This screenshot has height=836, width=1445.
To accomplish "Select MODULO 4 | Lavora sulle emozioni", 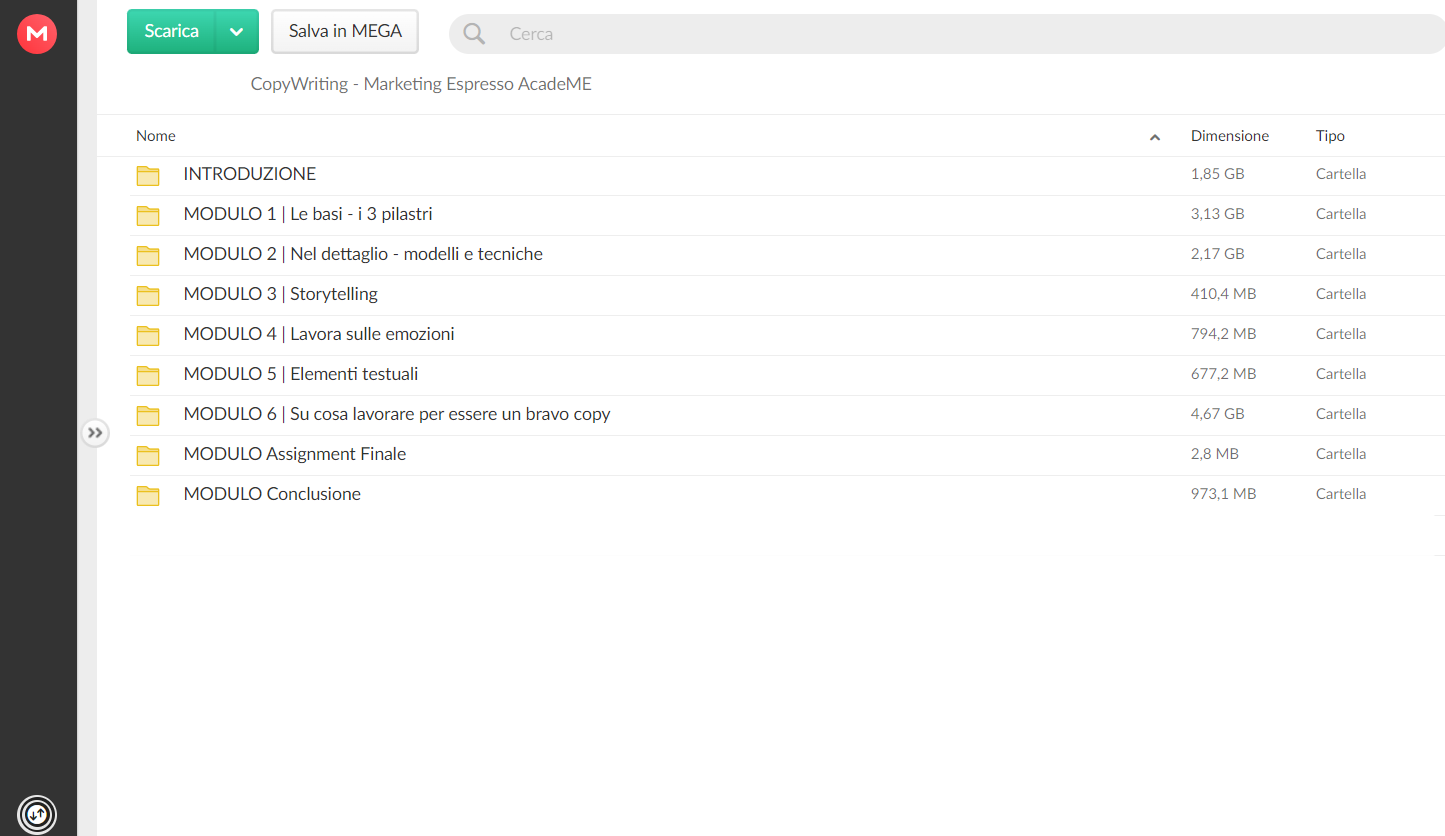I will 319,334.
